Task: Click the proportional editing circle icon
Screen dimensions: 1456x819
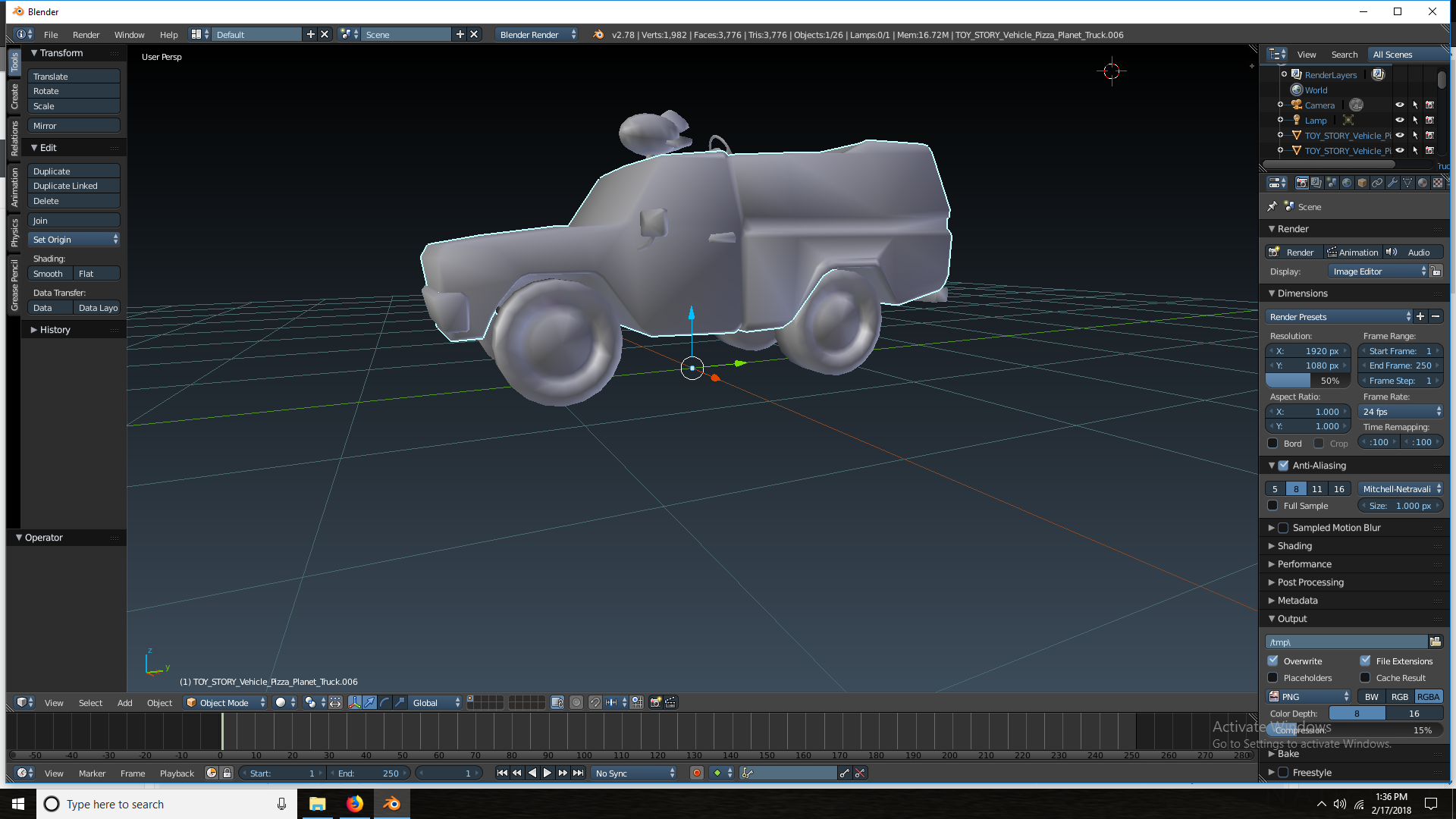Action: [x=576, y=702]
